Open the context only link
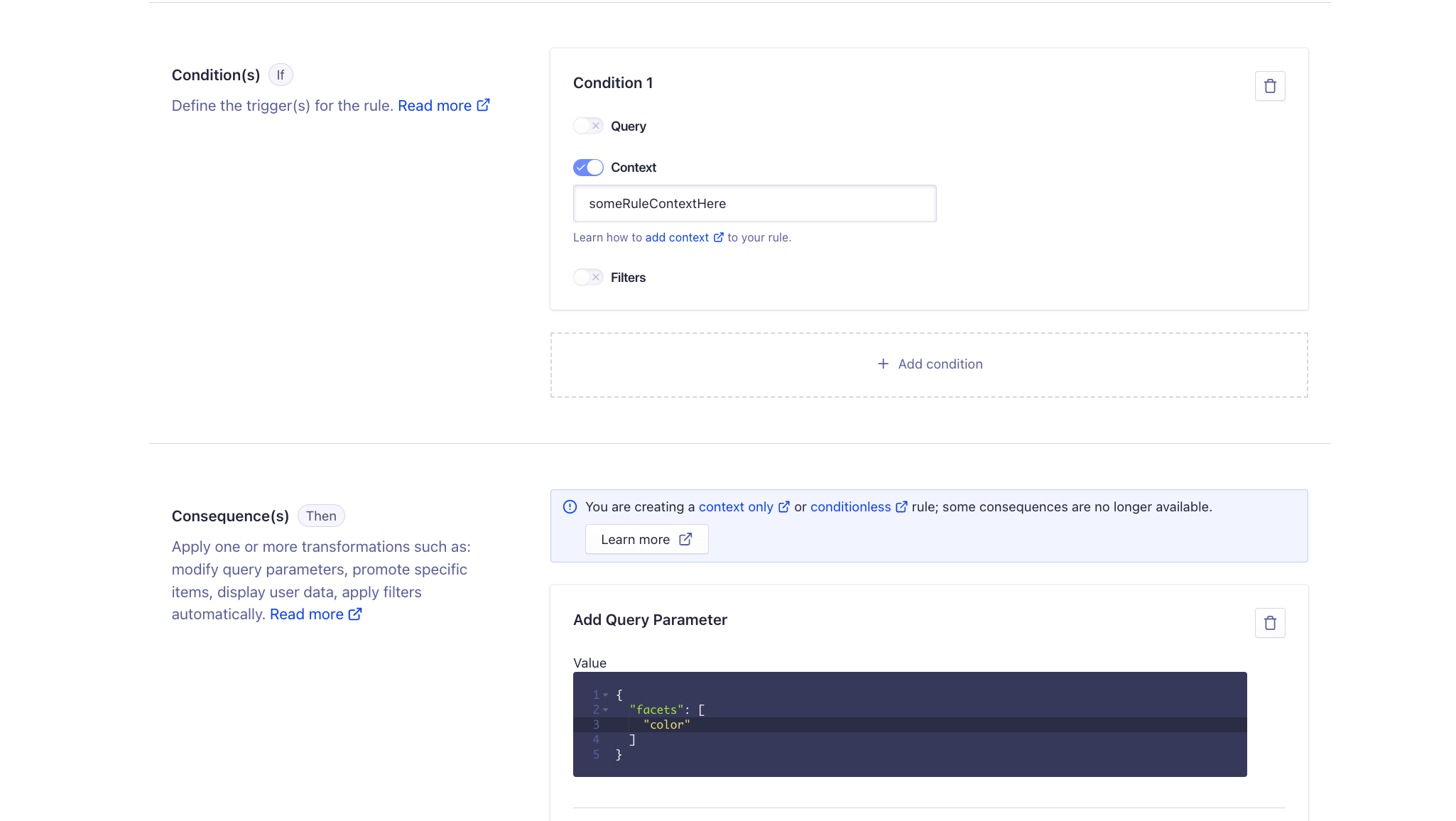This screenshot has width=1456, height=821. (x=744, y=507)
